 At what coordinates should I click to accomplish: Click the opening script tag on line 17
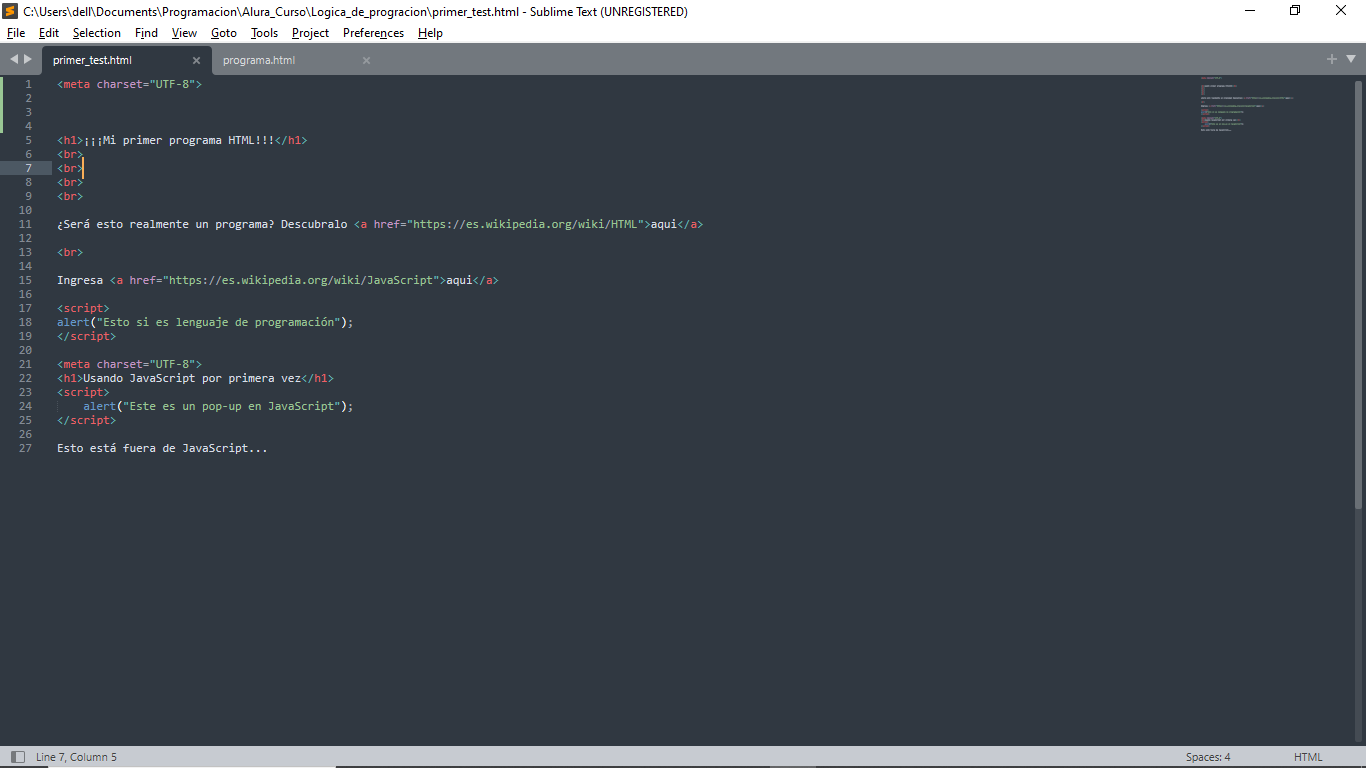click(x=83, y=308)
